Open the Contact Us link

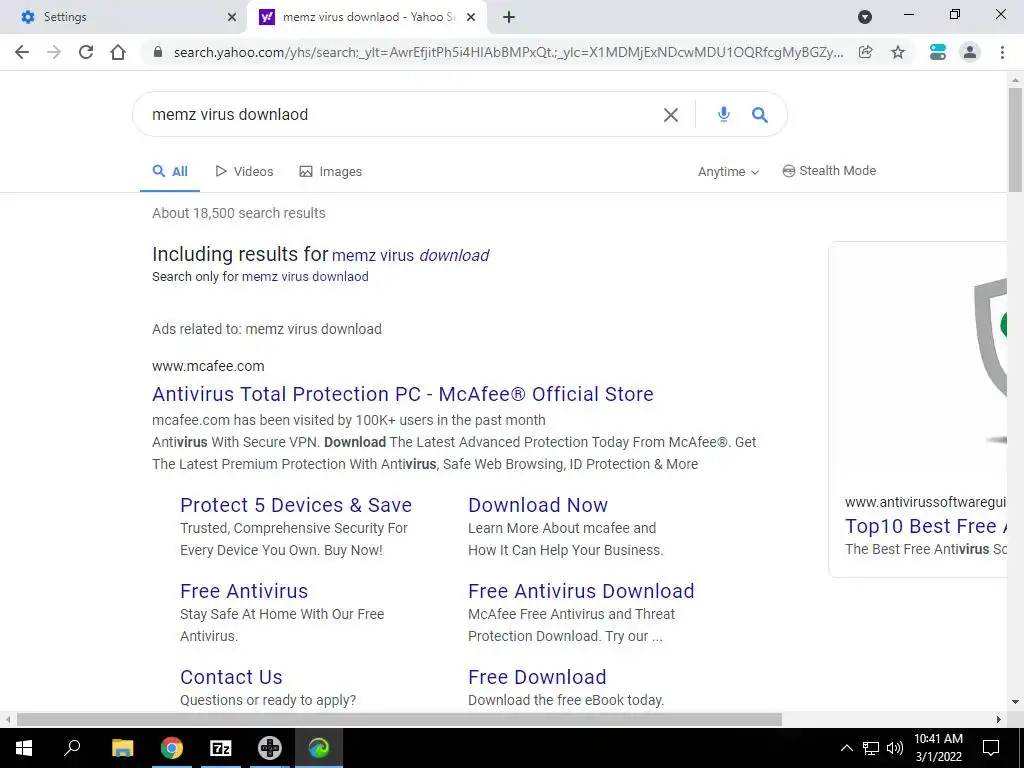coord(231,677)
